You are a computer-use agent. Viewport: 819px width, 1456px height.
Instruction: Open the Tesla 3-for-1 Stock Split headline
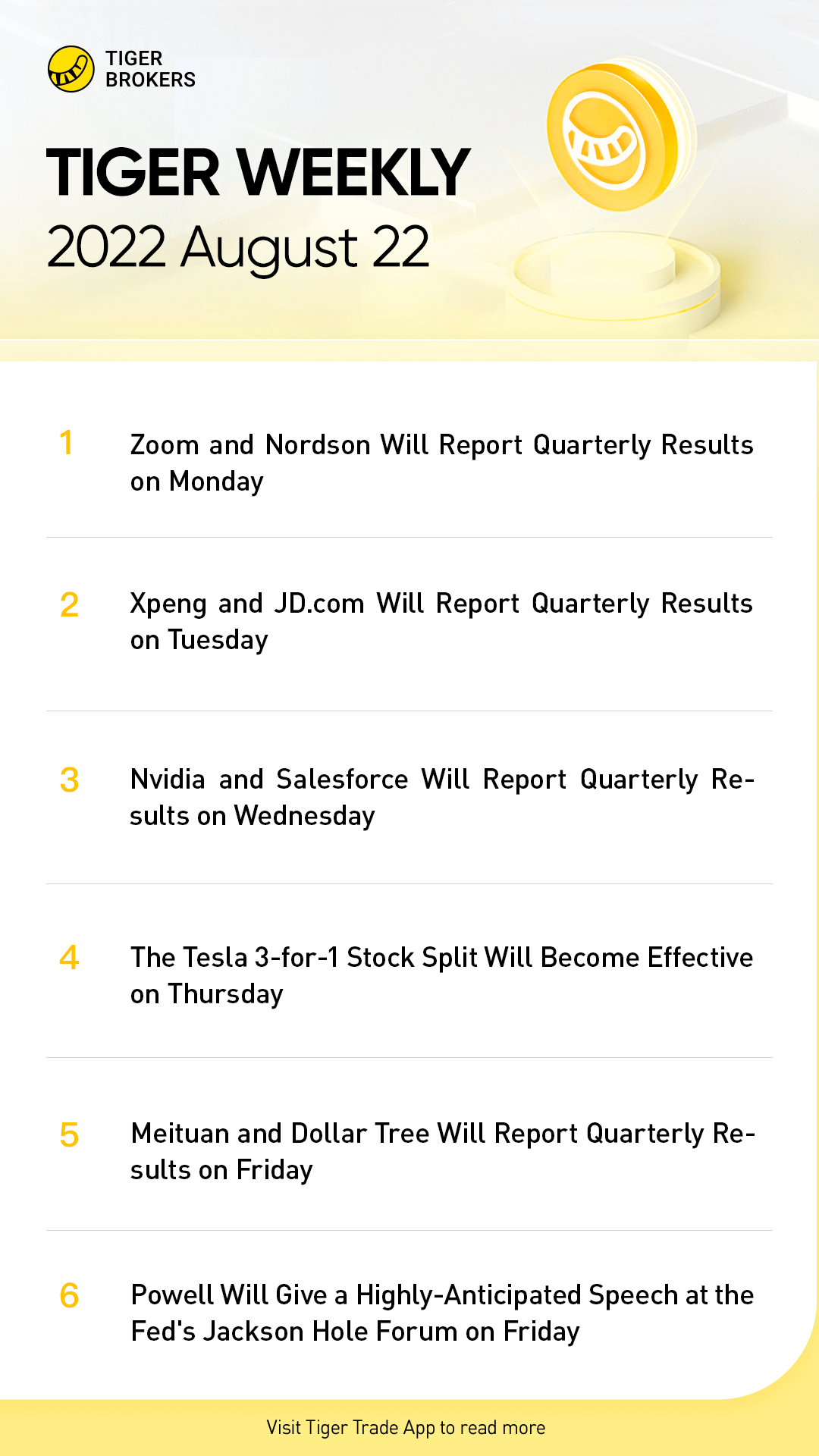(x=441, y=975)
